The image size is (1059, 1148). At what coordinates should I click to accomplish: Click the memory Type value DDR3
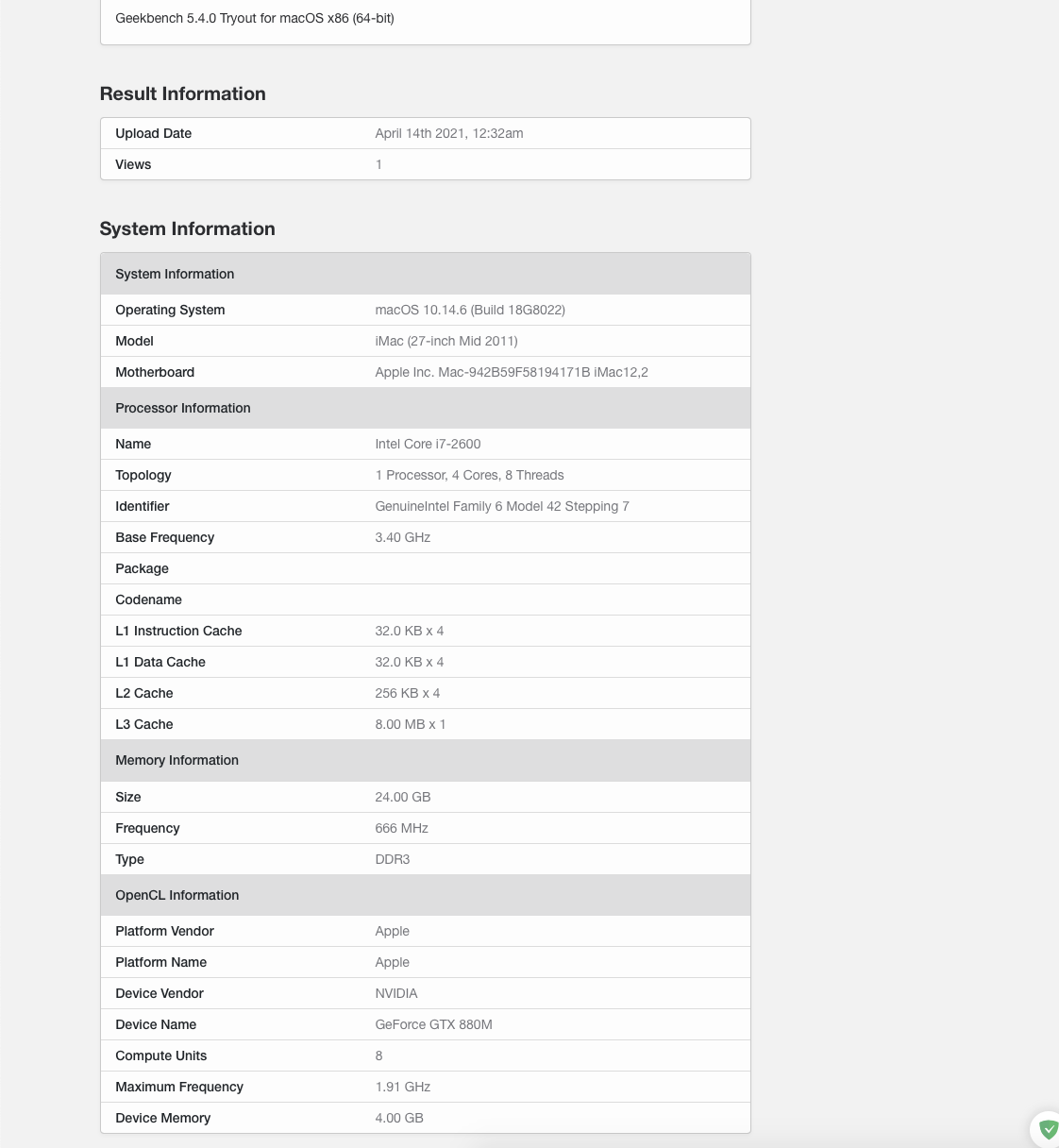(393, 859)
